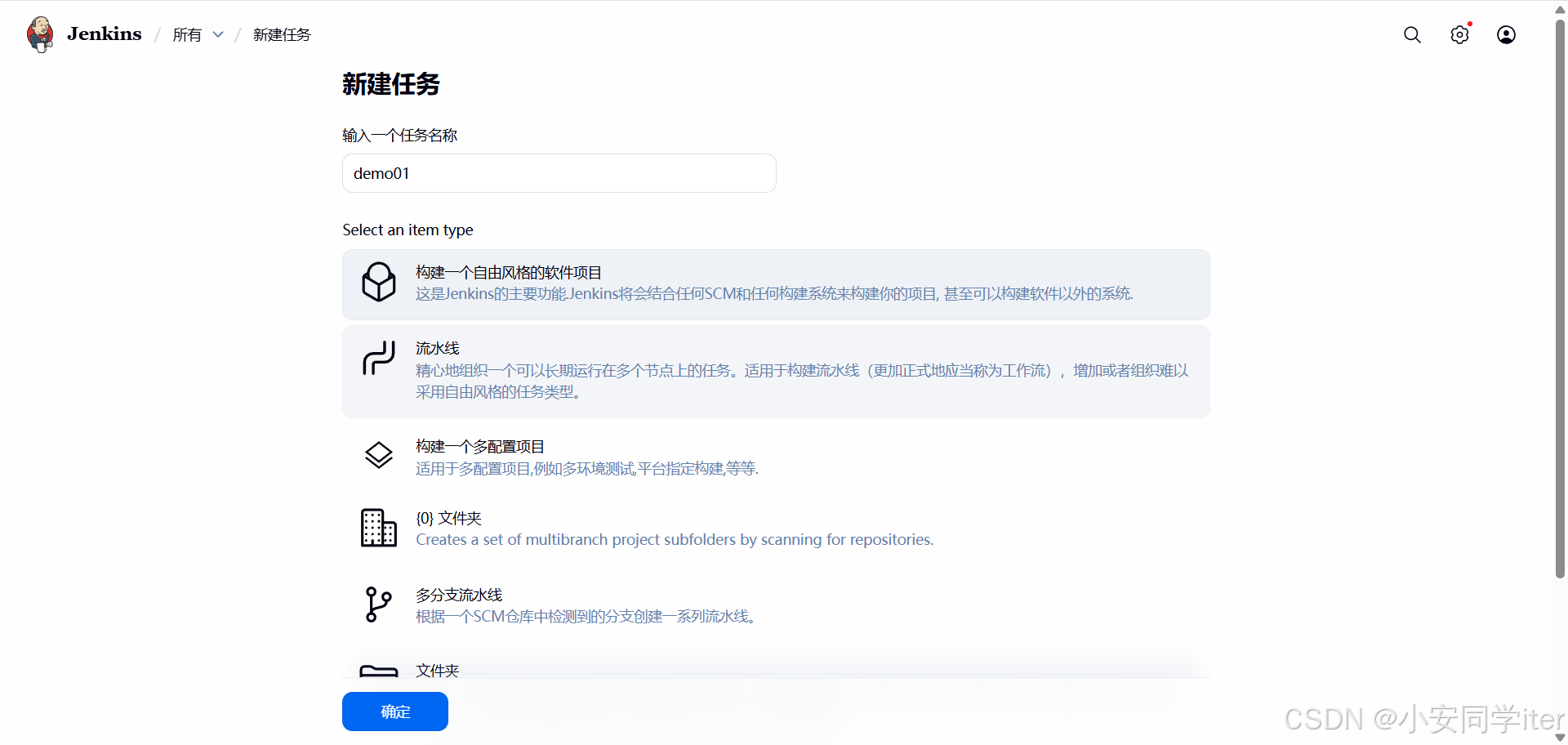
Task: Click the task name input field
Action: click(559, 173)
